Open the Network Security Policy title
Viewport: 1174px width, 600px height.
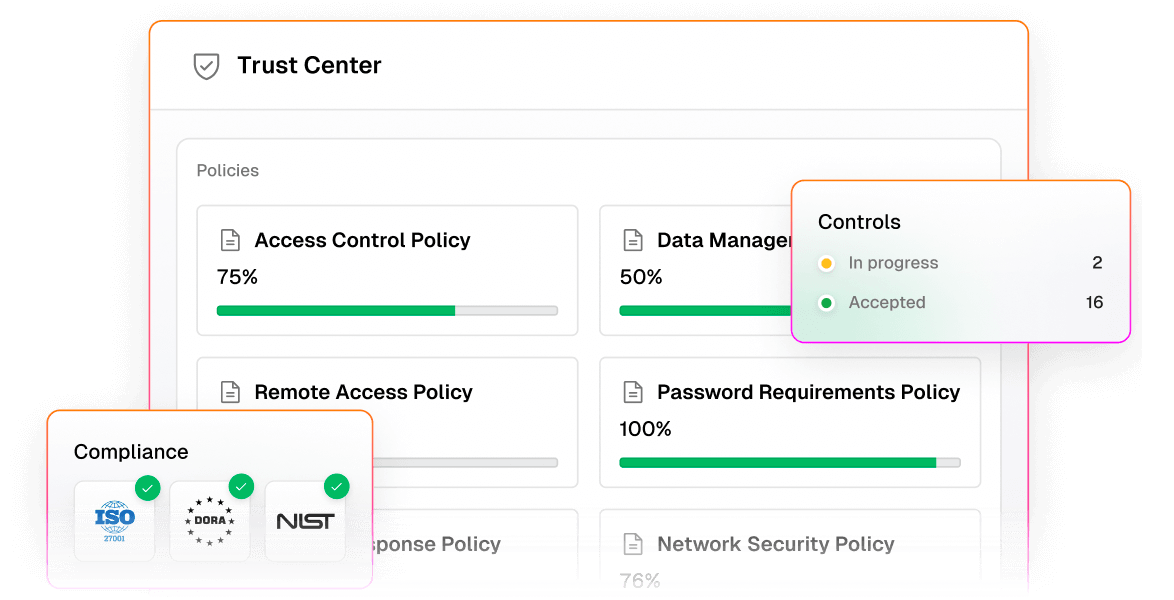click(776, 544)
